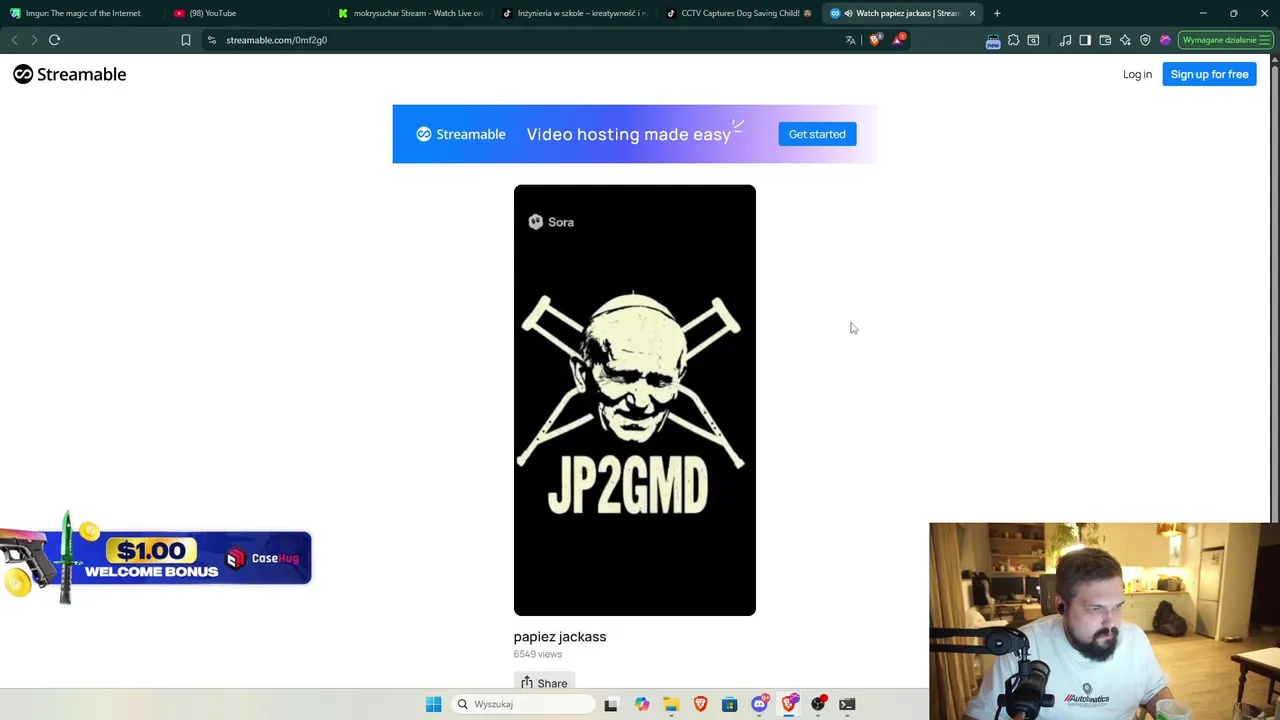
Task: Click the CaseHug welcome bonus ad
Action: click(x=156, y=559)
